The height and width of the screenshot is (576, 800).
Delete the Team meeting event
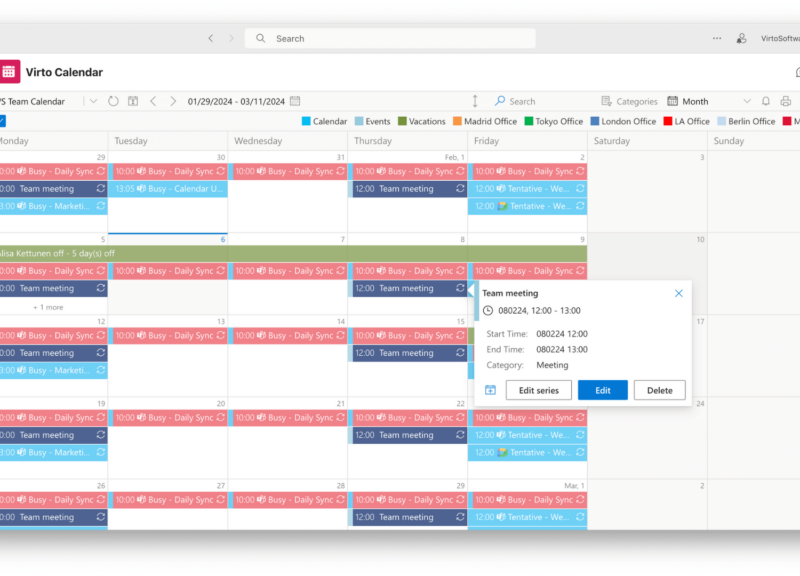tap(660, 390)
